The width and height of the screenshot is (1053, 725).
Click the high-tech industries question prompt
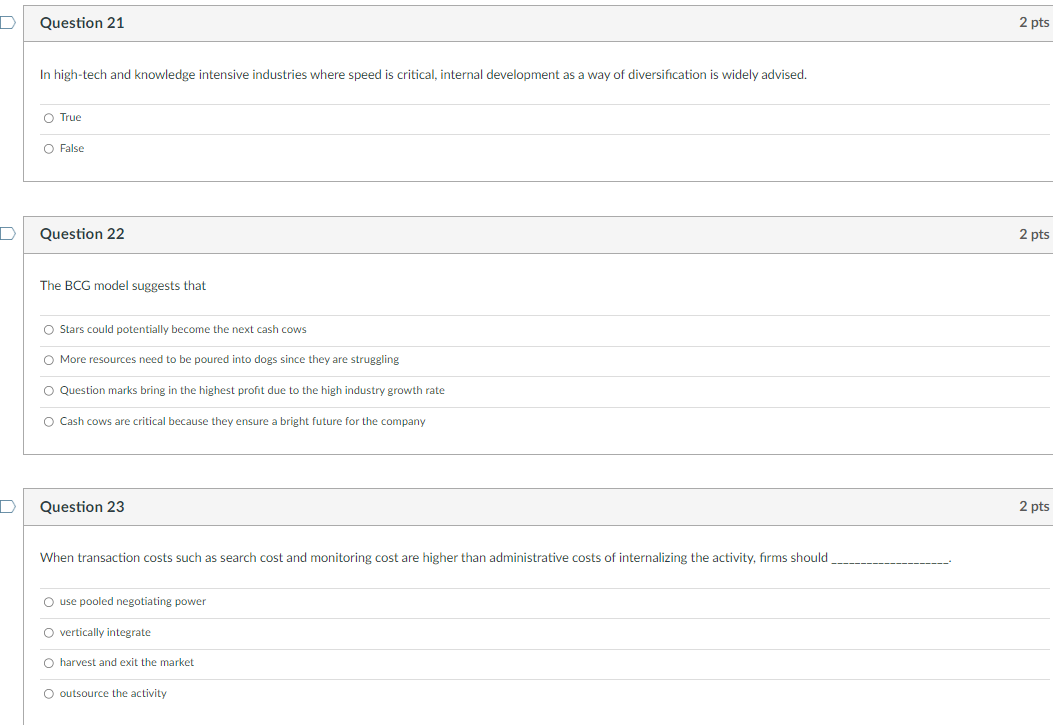(423, 75)
